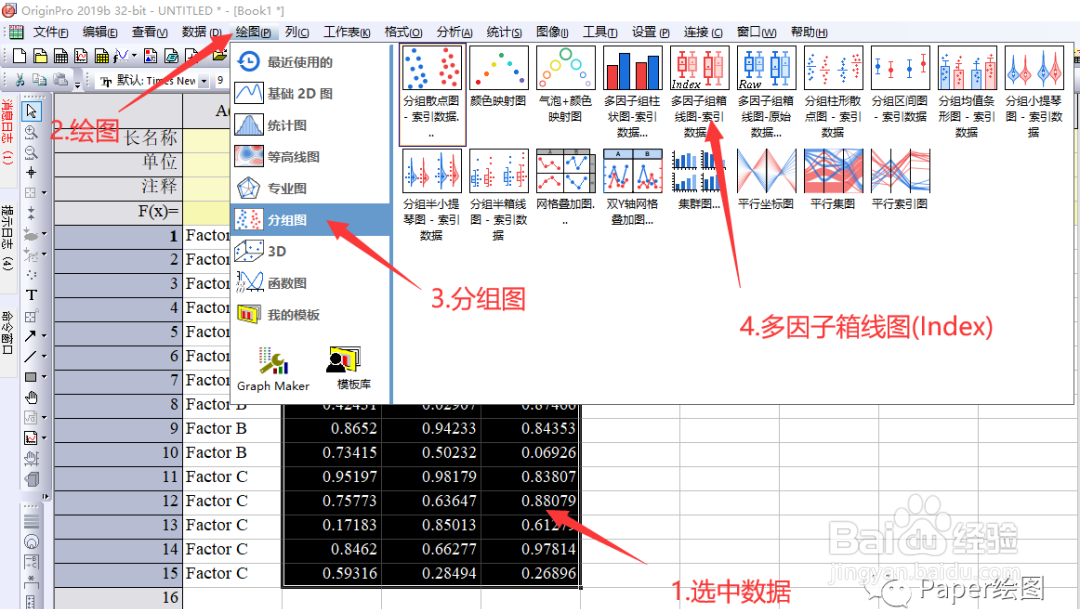
Task: Open the 分析(A) menu
Action: pyautogui.click(x=455, y=32)
